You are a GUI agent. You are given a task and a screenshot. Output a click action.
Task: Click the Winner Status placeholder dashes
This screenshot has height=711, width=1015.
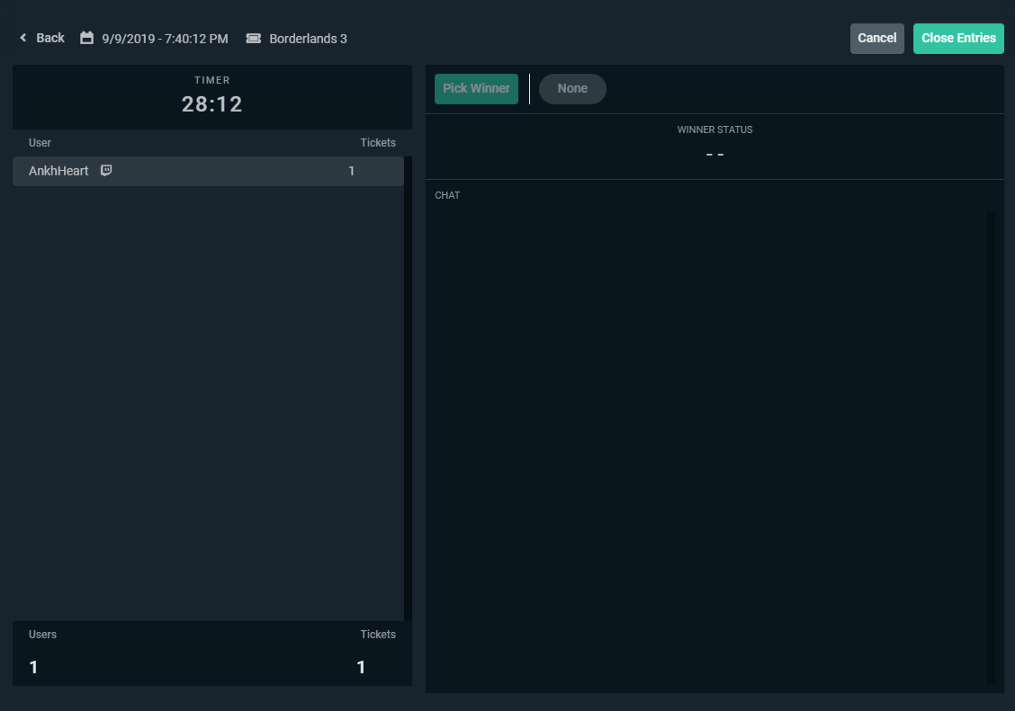pos(714,154)
